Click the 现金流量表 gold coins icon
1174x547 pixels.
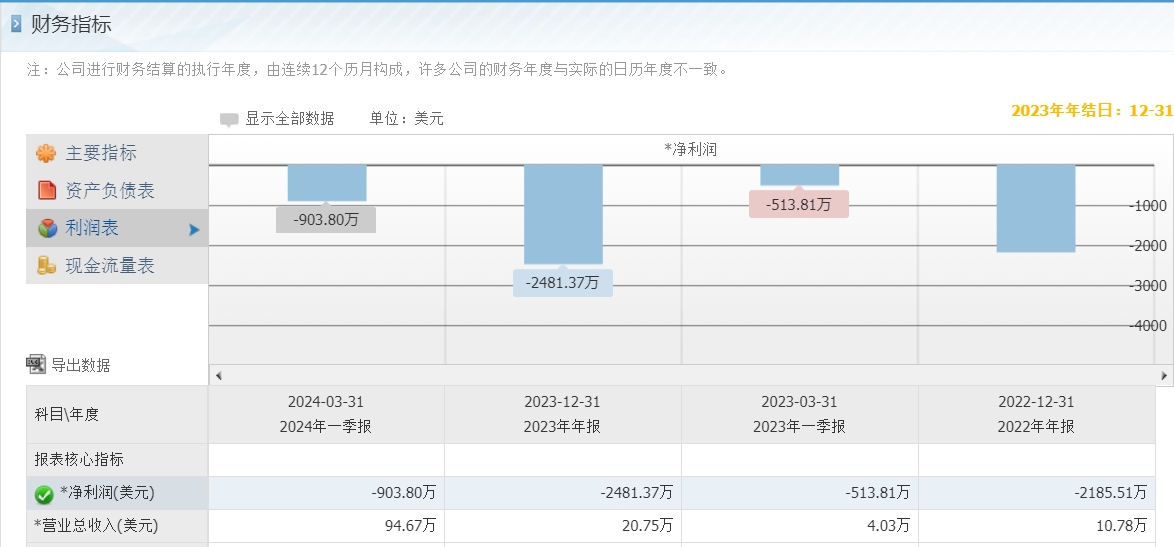pyautogui.click(x=46, y=265)
